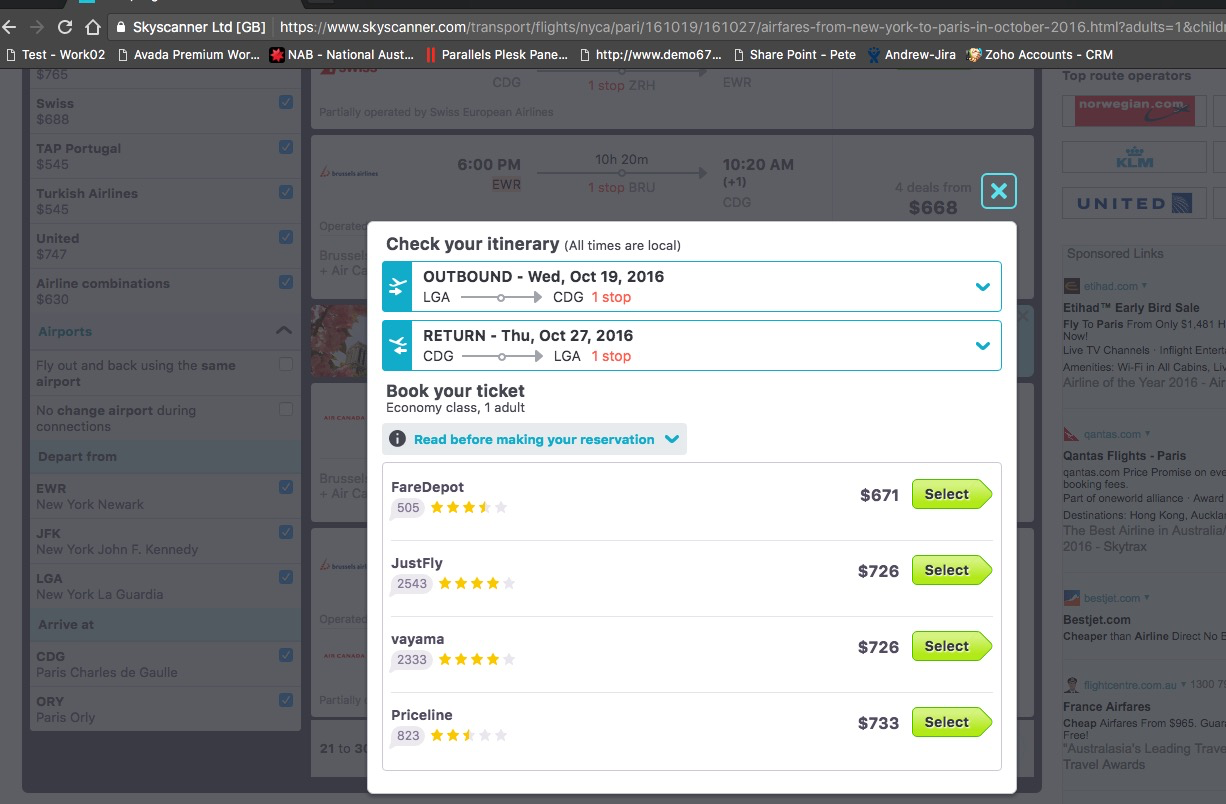Uncheck JFK New York John F. Kennedy

(x=286, y=532)
